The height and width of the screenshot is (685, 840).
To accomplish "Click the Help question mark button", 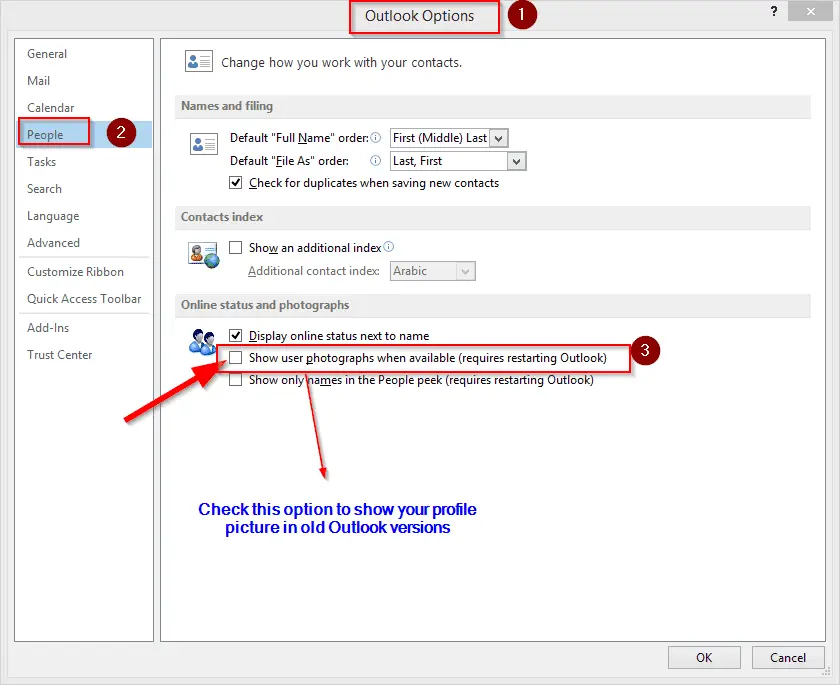I will (x=774, y=11).
